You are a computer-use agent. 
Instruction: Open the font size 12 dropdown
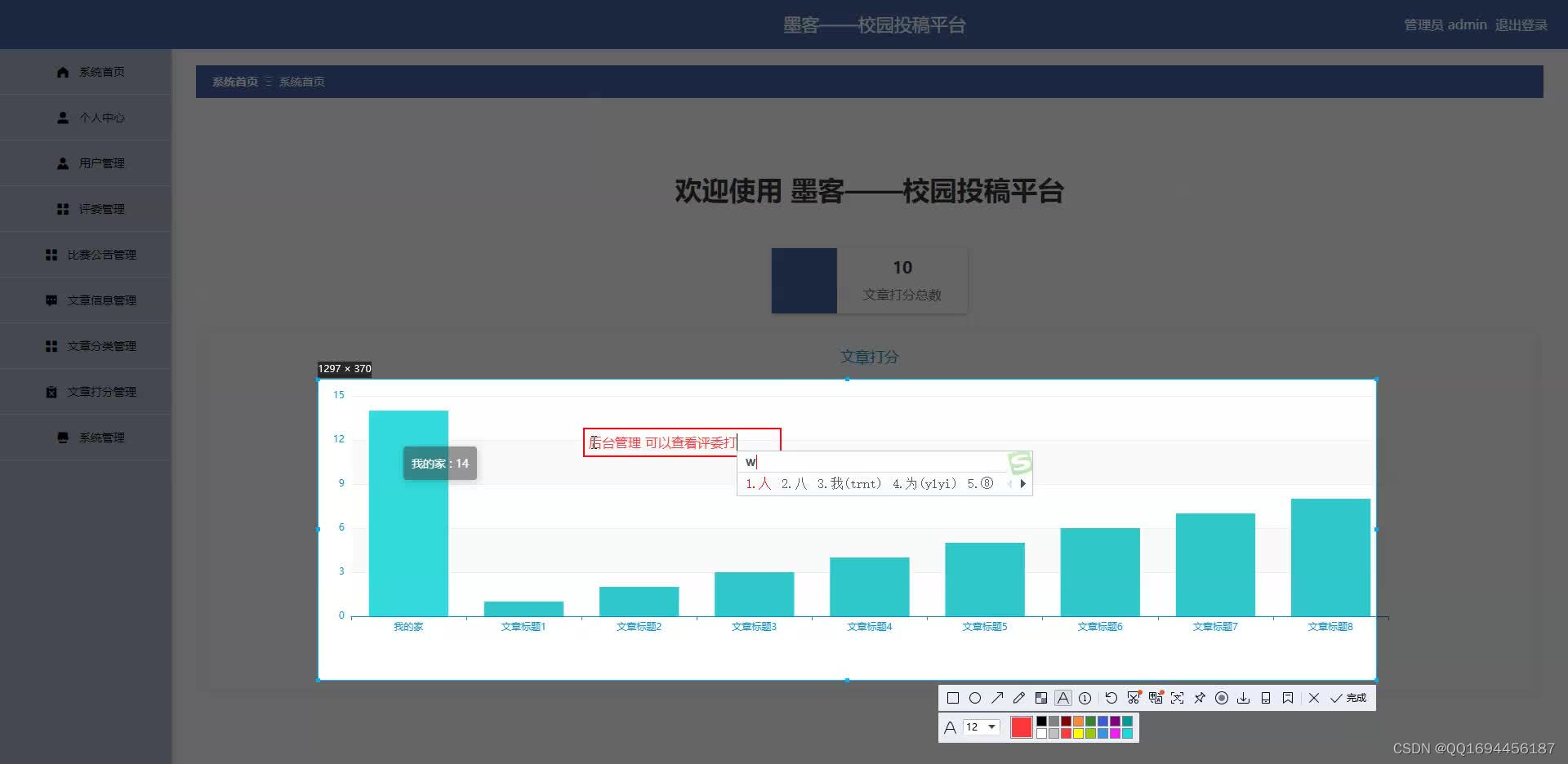981,726
